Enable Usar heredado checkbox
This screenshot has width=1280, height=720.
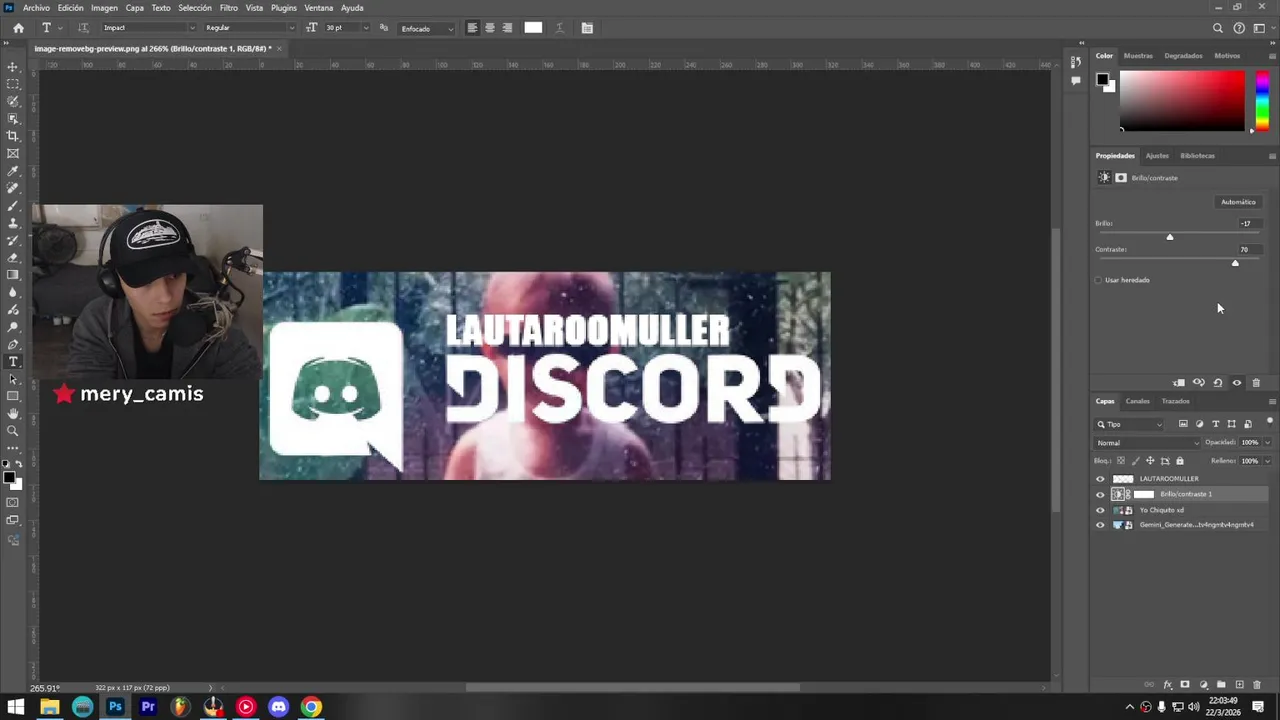1099,280
